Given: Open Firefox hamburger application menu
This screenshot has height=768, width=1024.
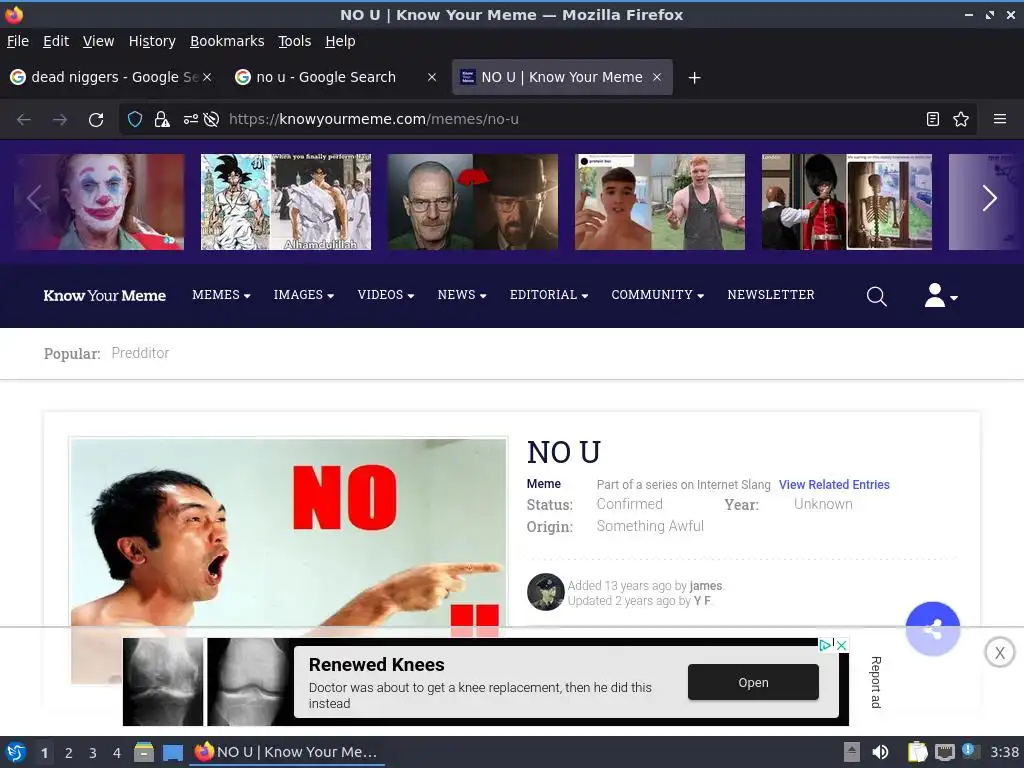Looking at the screenshot, I should (999, 119).
